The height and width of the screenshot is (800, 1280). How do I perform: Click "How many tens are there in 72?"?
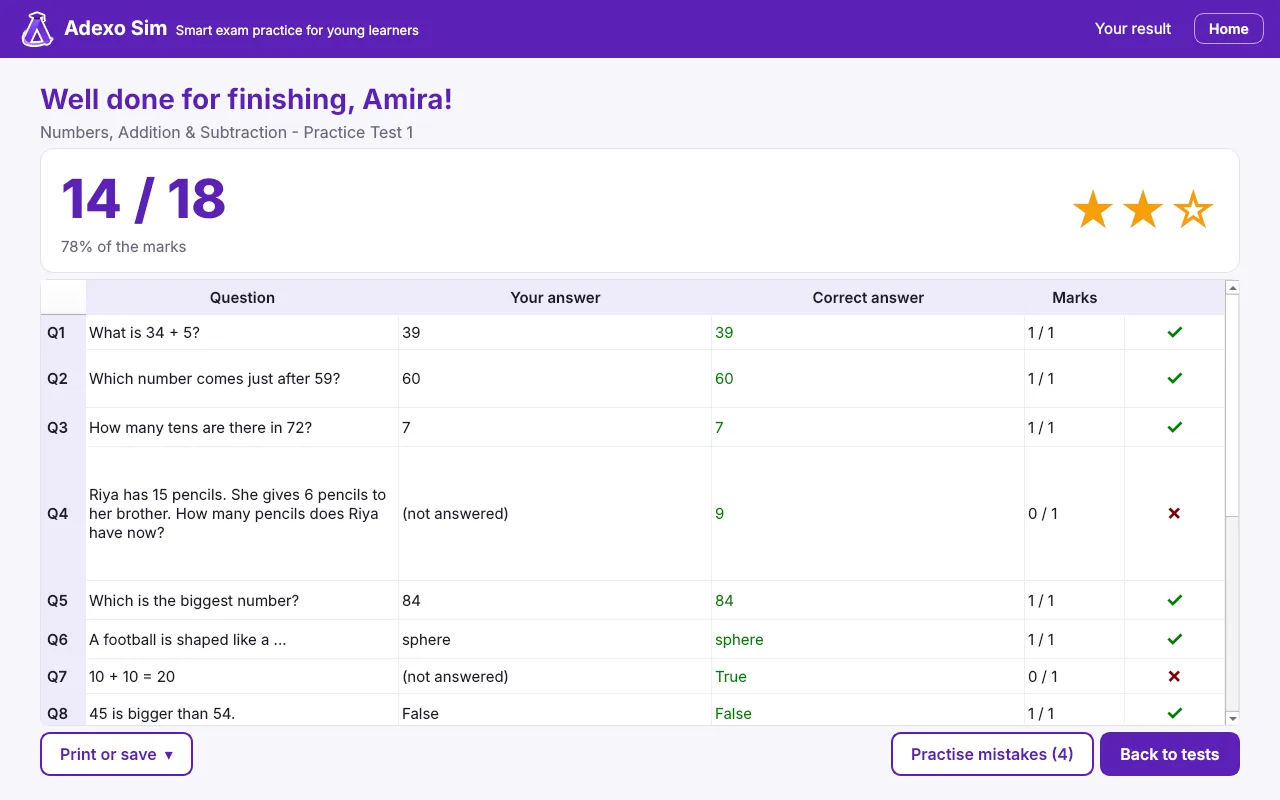pyautogui.click(x=200, y=427)
